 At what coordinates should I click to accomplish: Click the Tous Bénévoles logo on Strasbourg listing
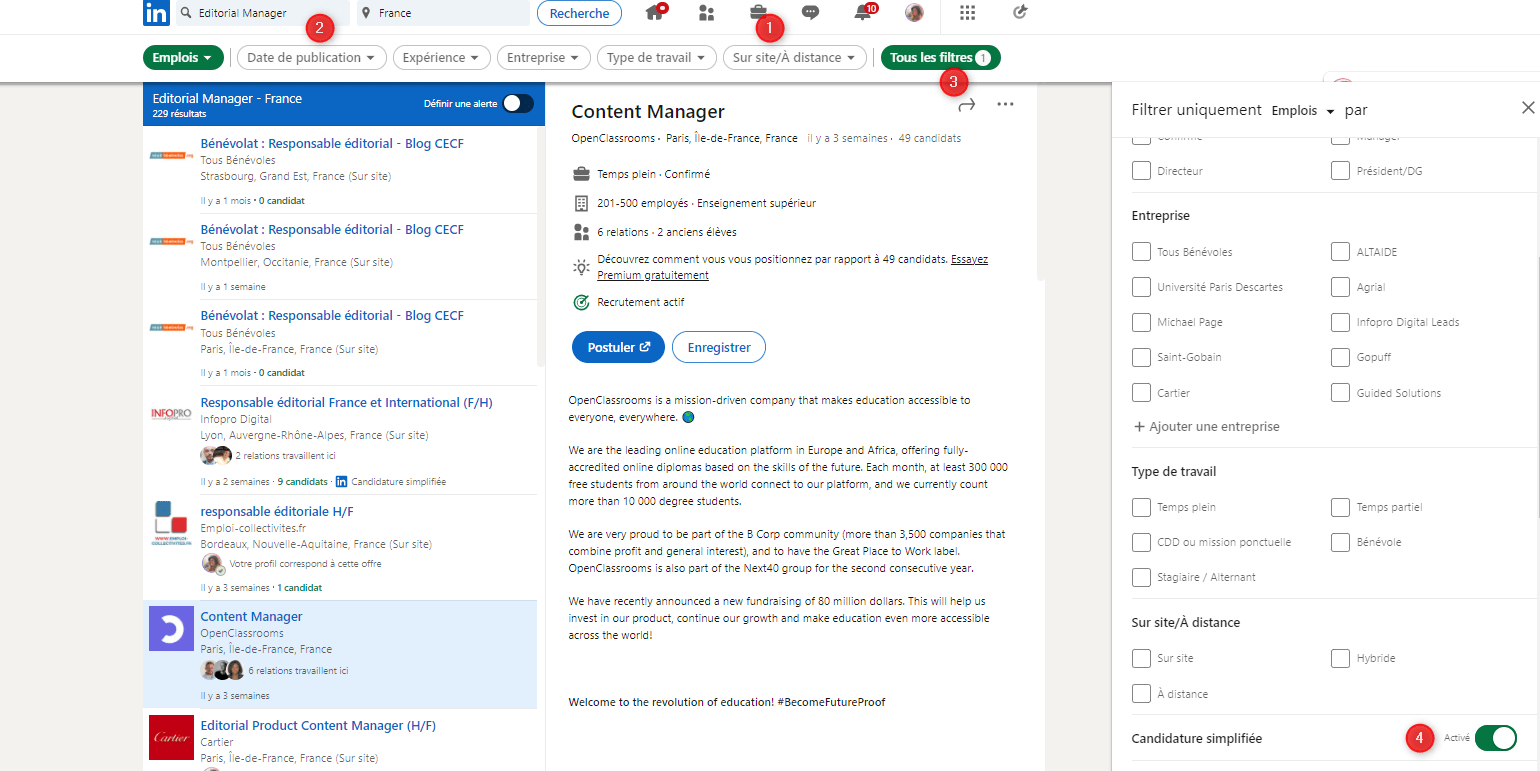click(x=170, y=154)
